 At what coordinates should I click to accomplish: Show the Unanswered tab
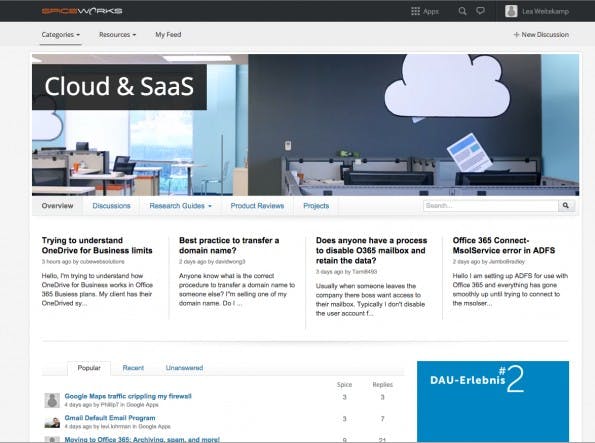(184, 368)
